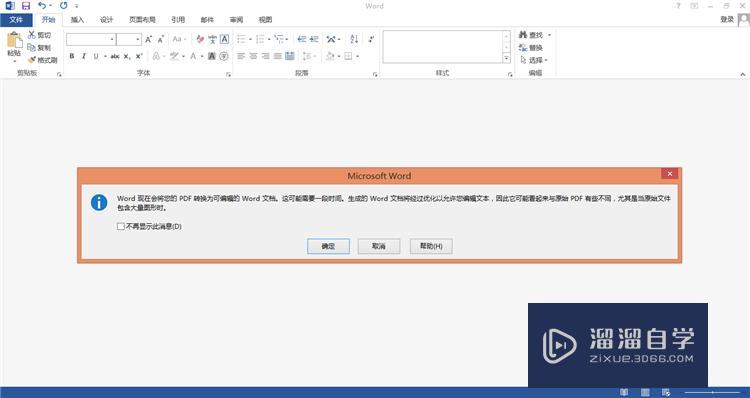Screen dimensions: 750x398
Task: Click the Help question mark icon
Action: [x=678, y=6]
